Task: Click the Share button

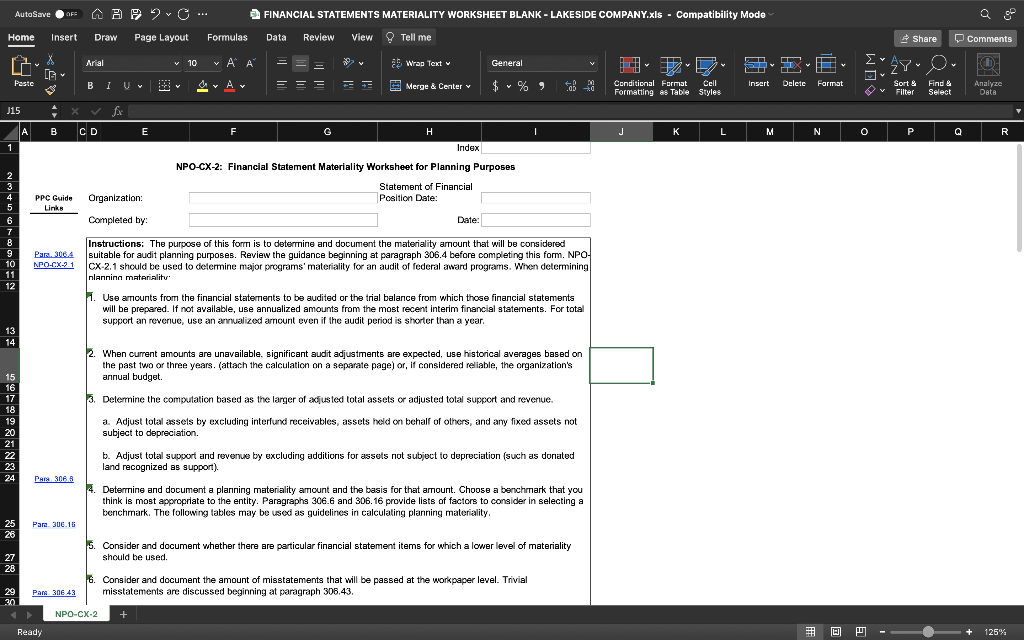Action: 918,39
